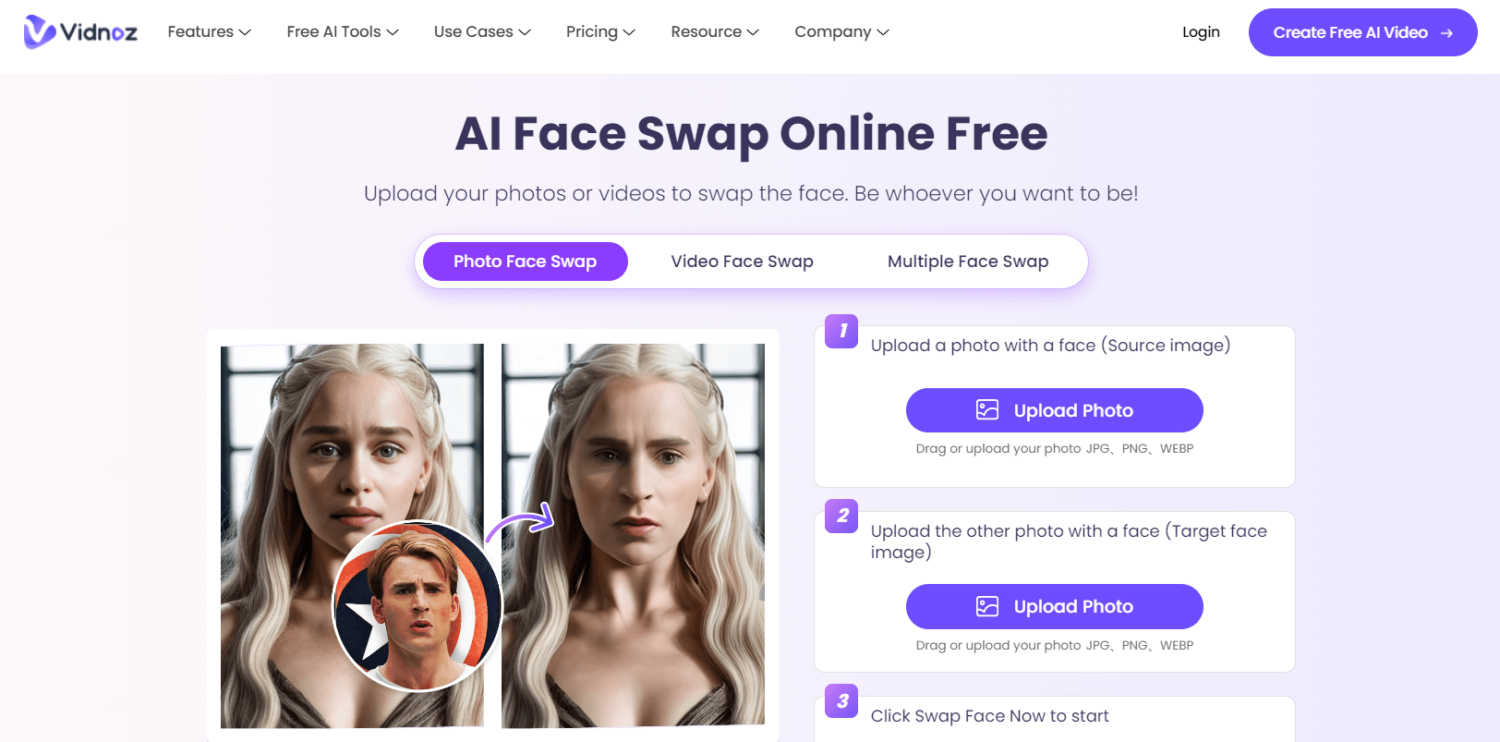Open the Company dropdown menu
Viewport: 1500px width, 742px height.
[842, 32]
